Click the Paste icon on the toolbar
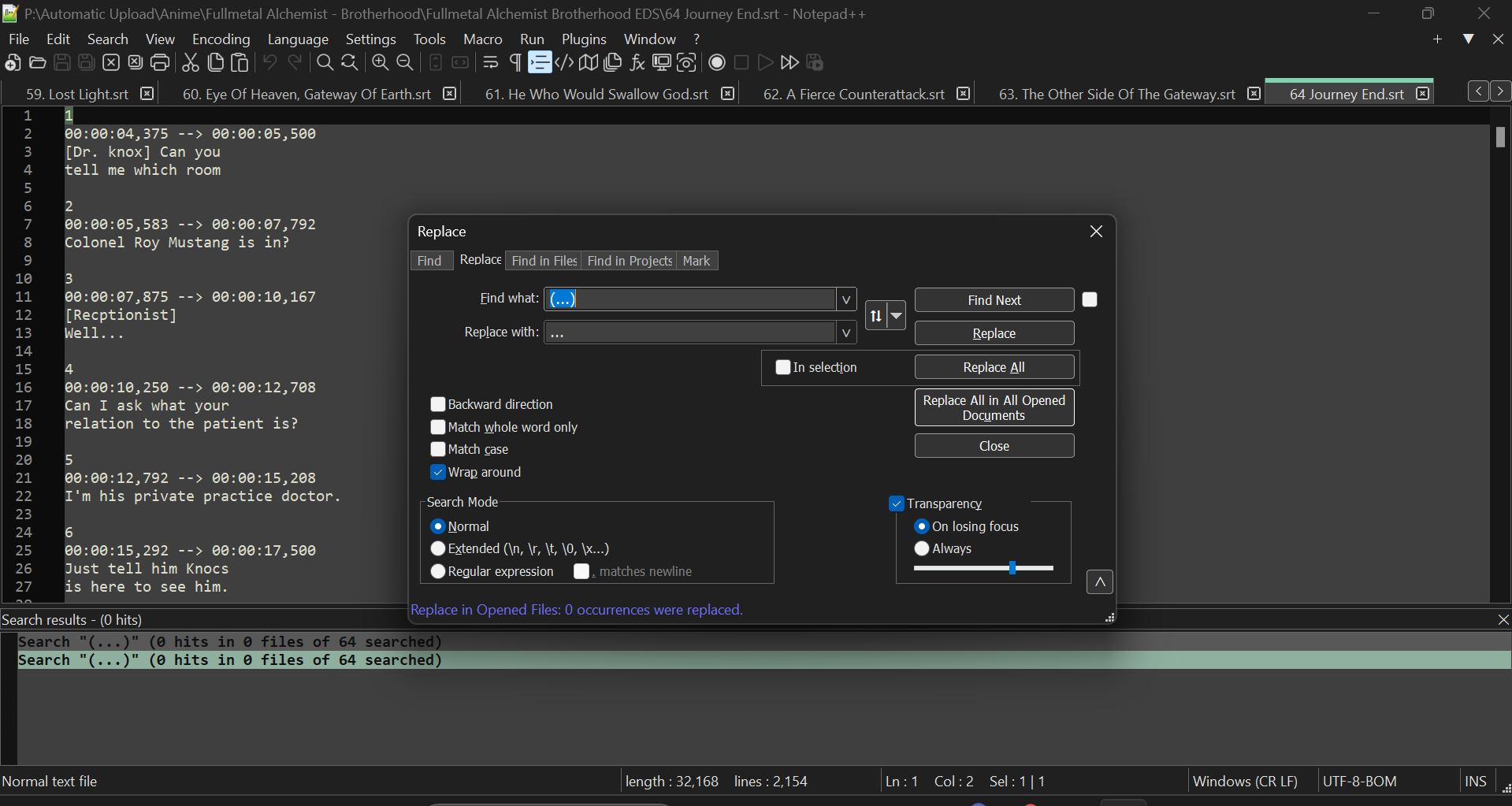1512x806 pixels. (x=240, y=63)
